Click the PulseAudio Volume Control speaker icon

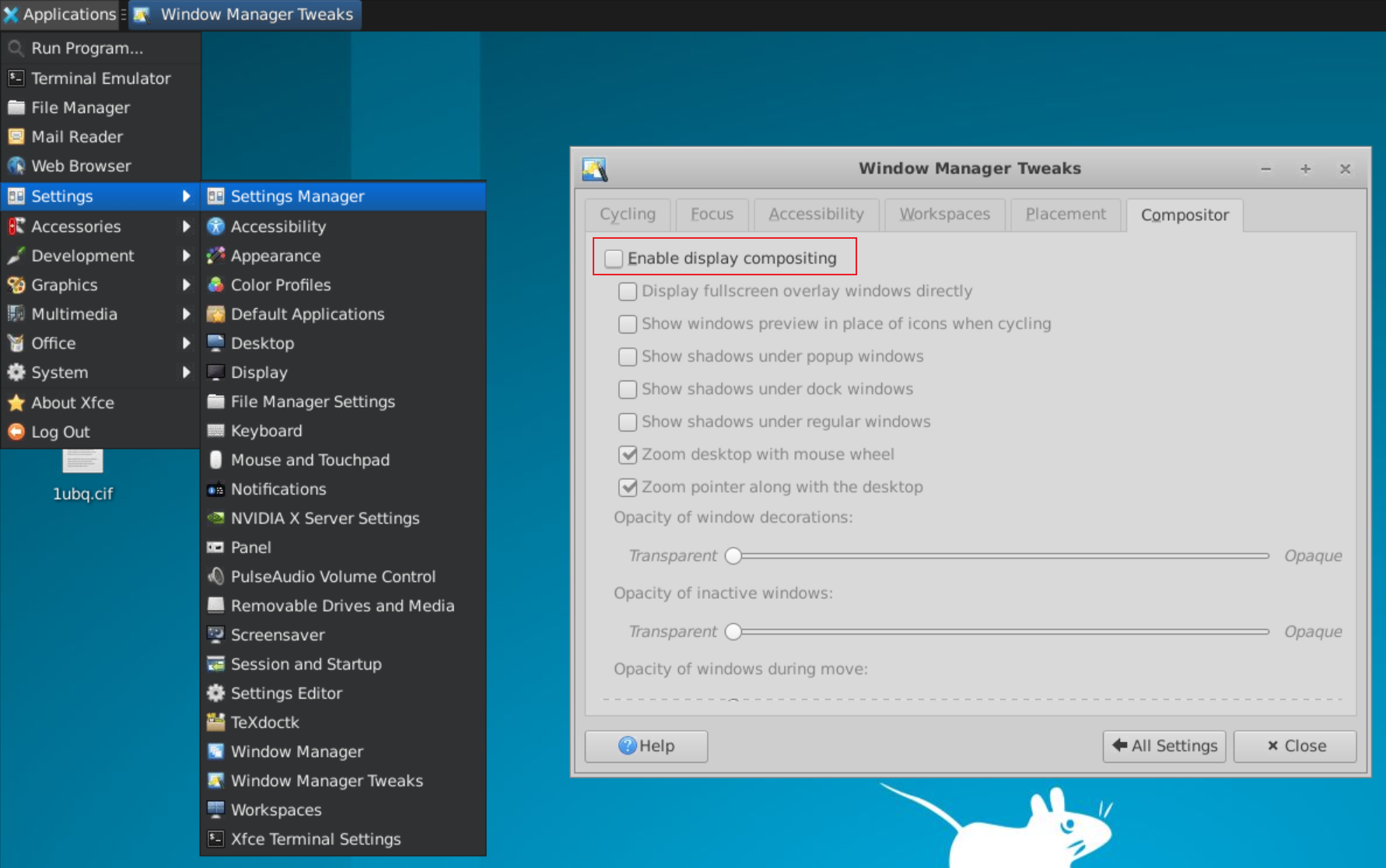point(215,576)
